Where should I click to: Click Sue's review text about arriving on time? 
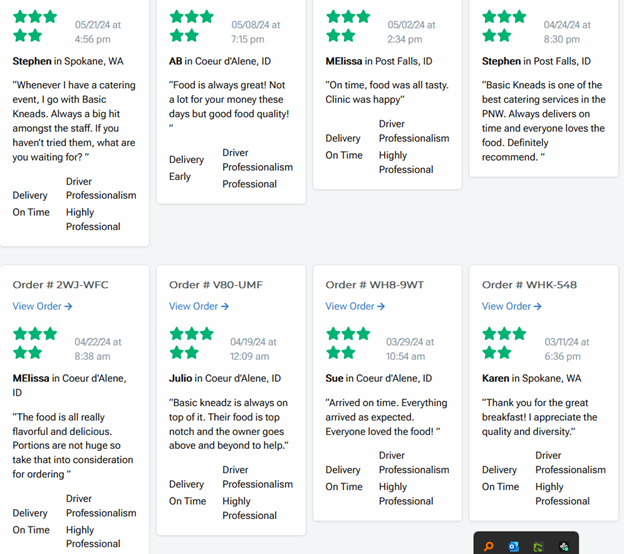click(x=385, y=417)
